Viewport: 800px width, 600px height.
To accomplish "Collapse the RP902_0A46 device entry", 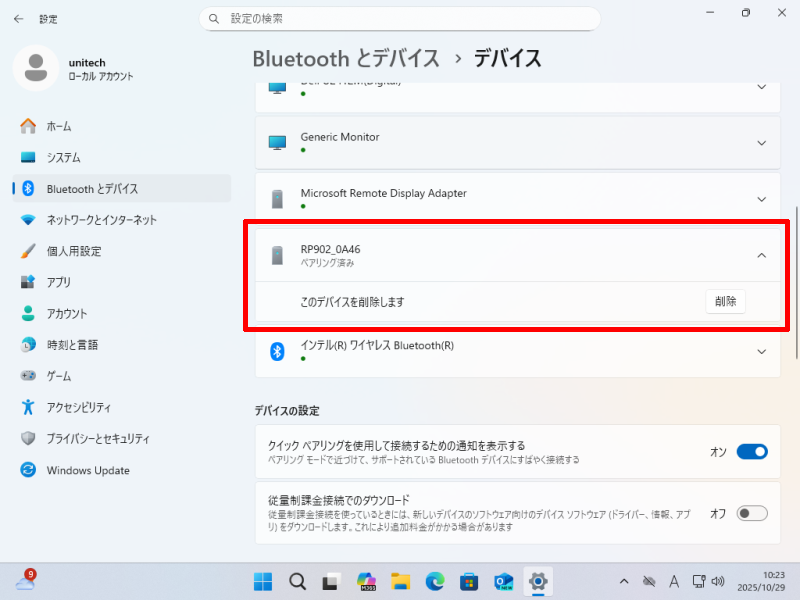I will [761, 256].
